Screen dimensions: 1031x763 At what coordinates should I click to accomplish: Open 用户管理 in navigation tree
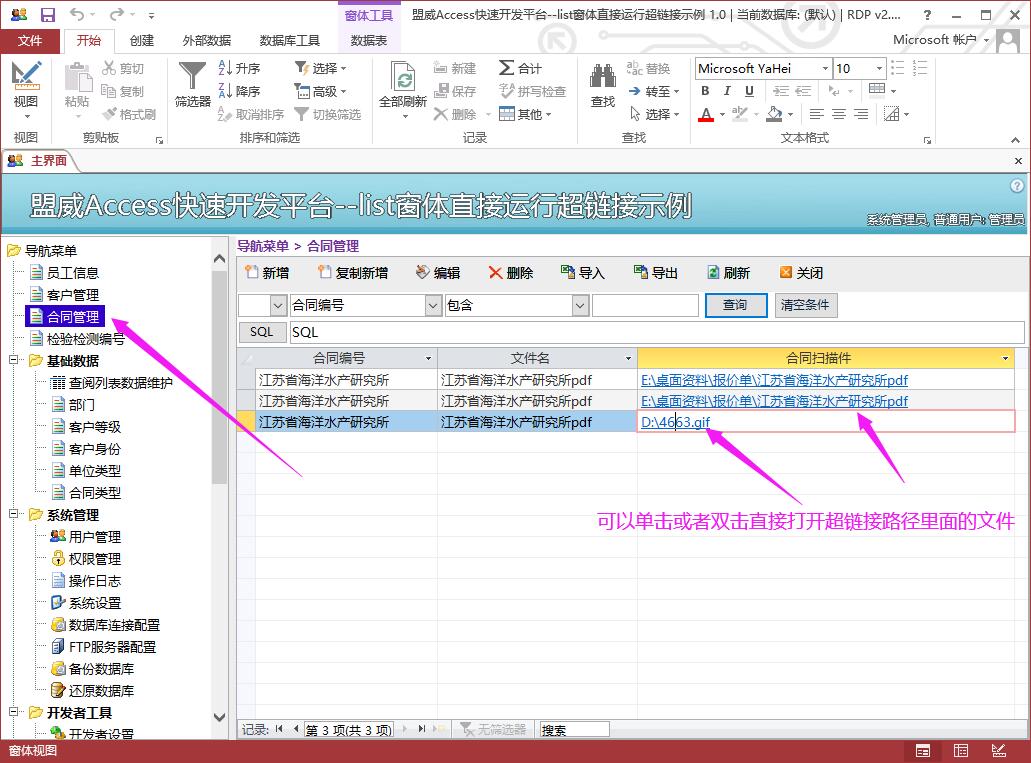95,537
